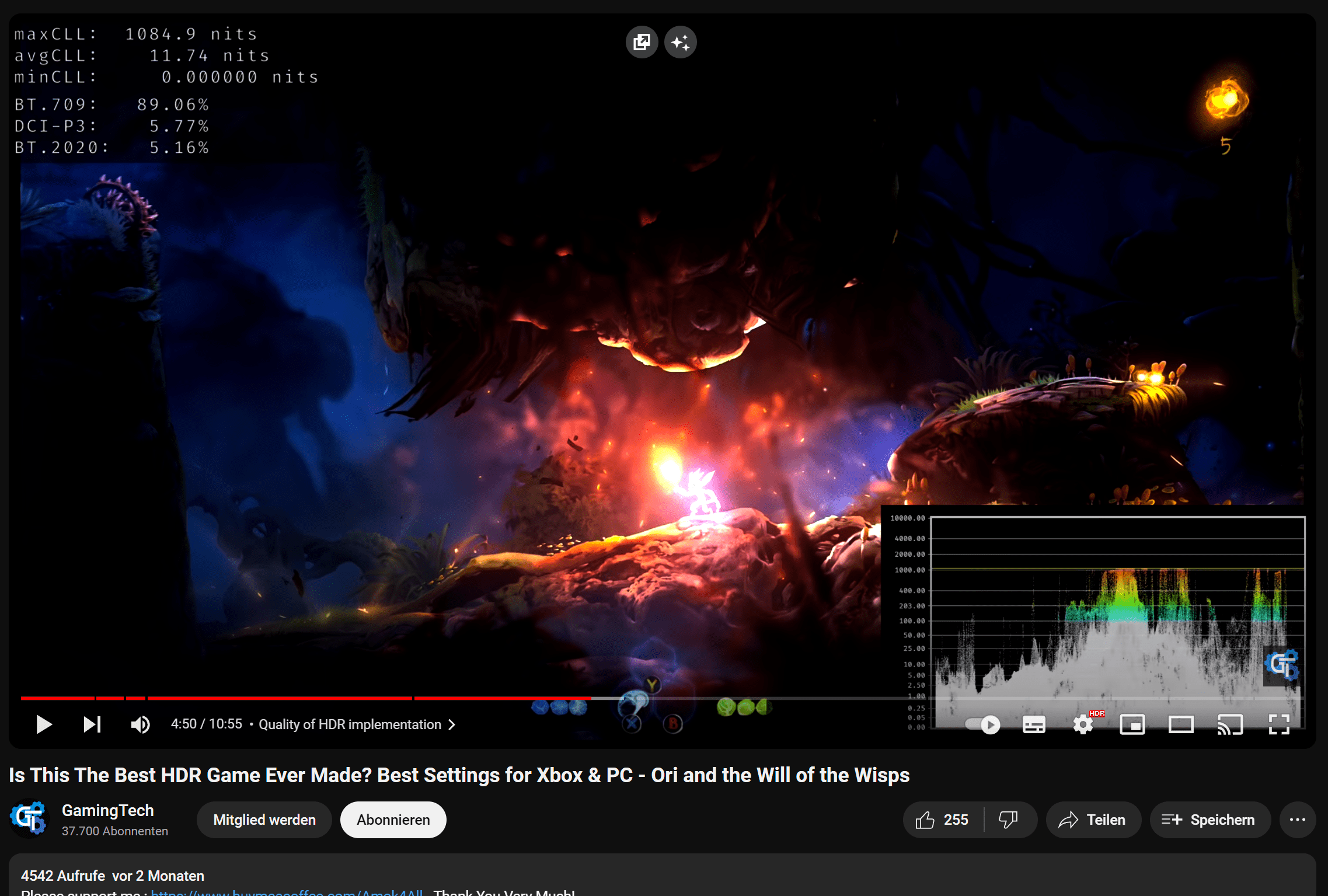Click the sparkle icon on the video
Viewport: 1328px width, 896px height.
[681, 42]
